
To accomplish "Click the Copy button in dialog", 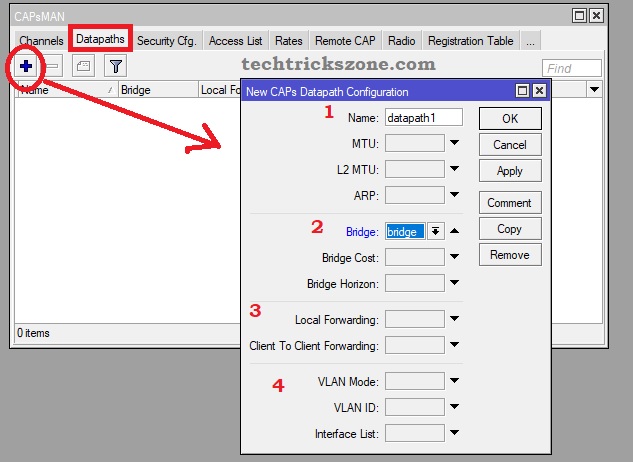I will [x=509, y=229].
